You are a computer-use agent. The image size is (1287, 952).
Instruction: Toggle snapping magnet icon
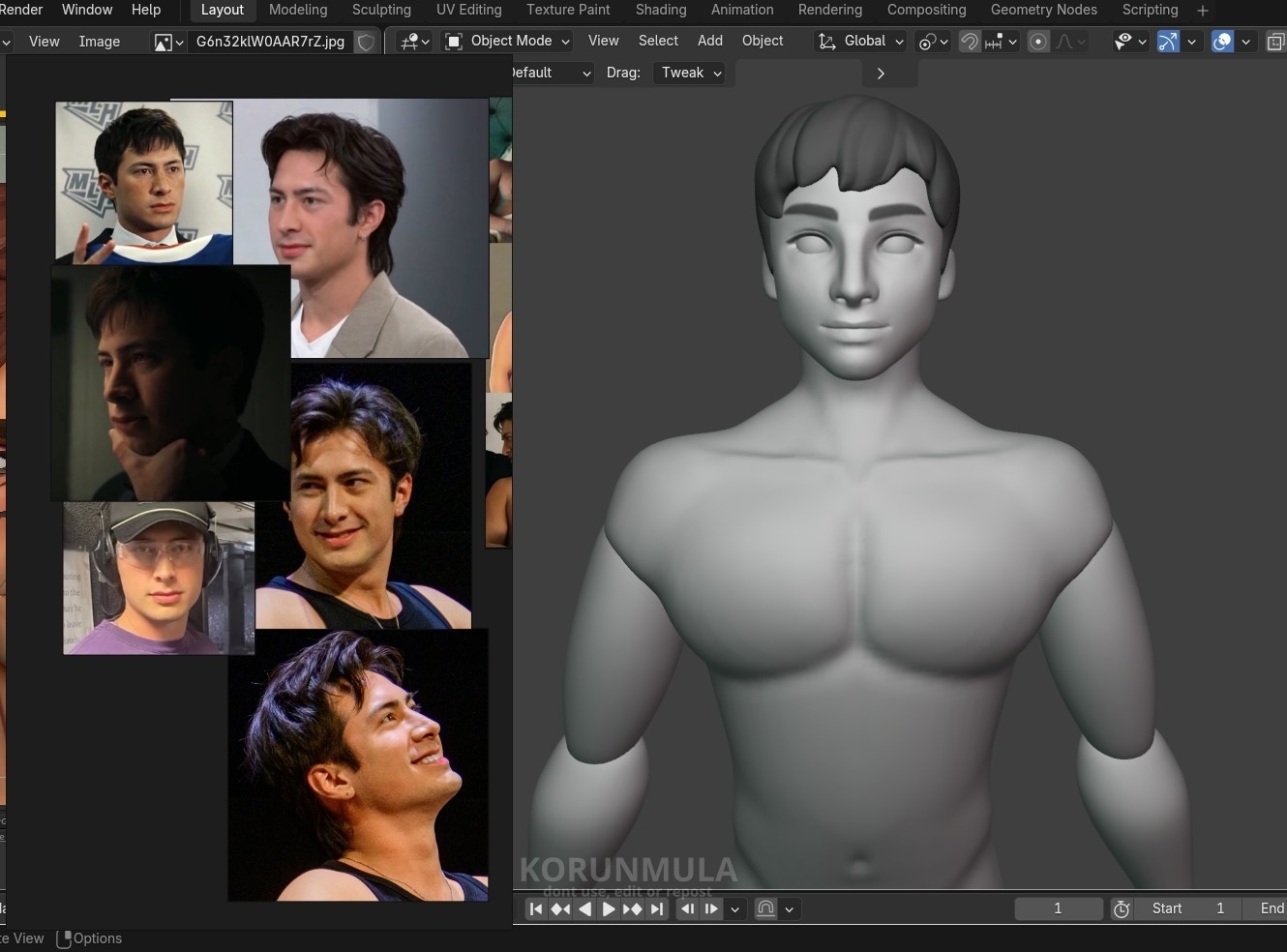coord(969,42)
